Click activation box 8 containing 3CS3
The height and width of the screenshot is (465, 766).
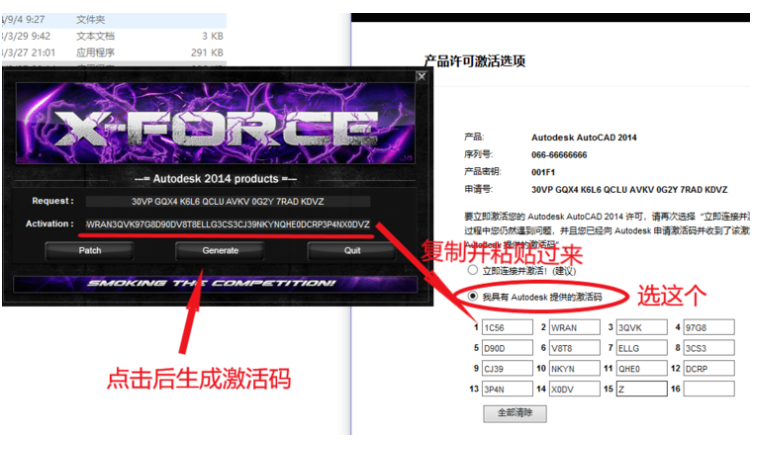(708, 348)
